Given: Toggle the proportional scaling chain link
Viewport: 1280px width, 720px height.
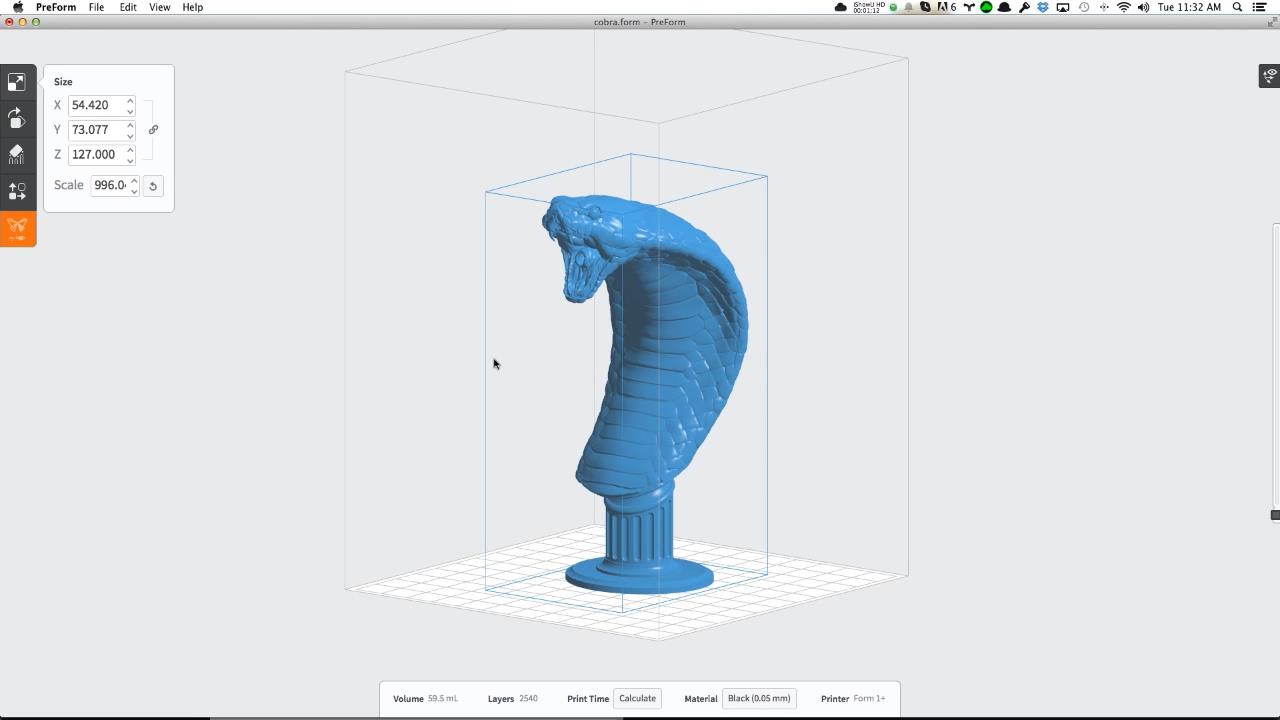Looking at the screenshot, I should pos(153,130).
